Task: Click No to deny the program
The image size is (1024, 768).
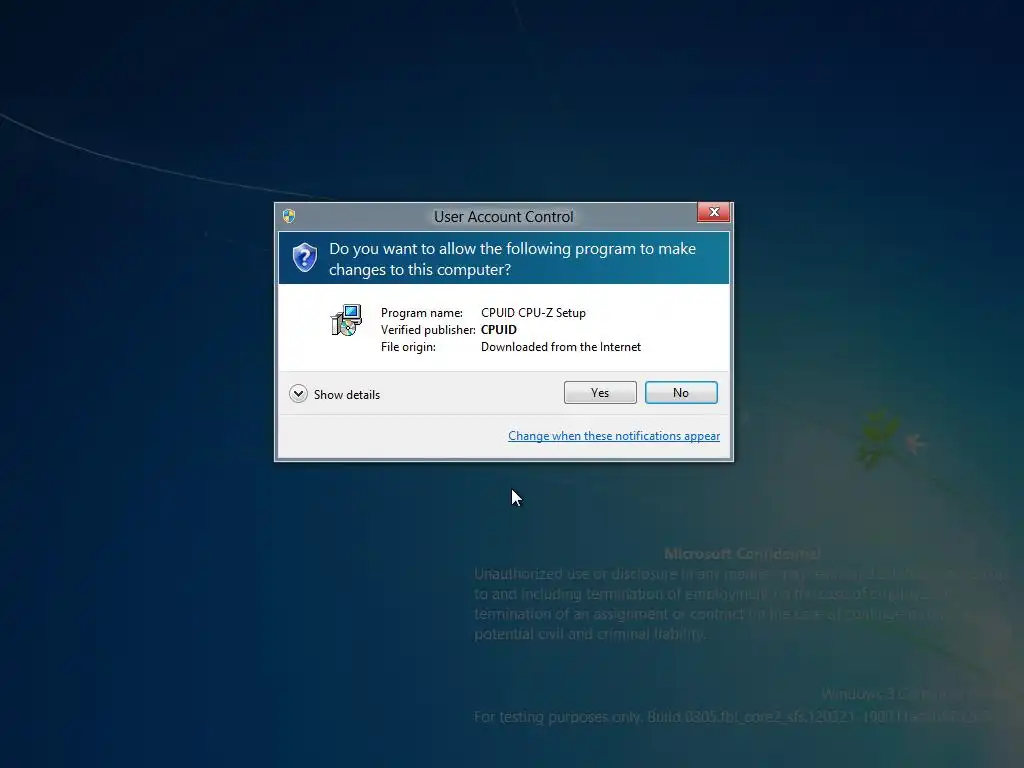Action: (680, 392)
